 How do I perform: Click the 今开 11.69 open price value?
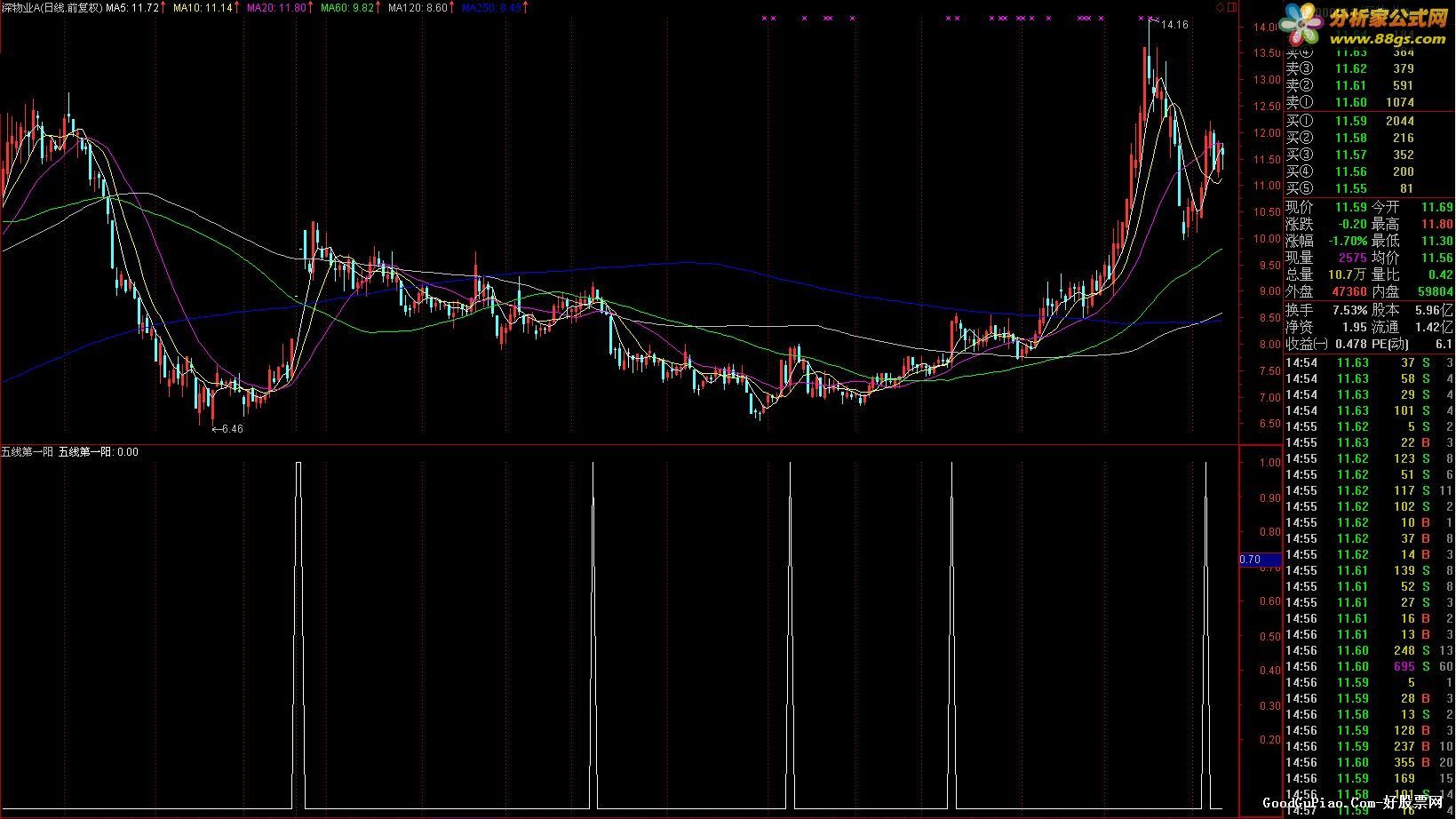coord(1437,207)
